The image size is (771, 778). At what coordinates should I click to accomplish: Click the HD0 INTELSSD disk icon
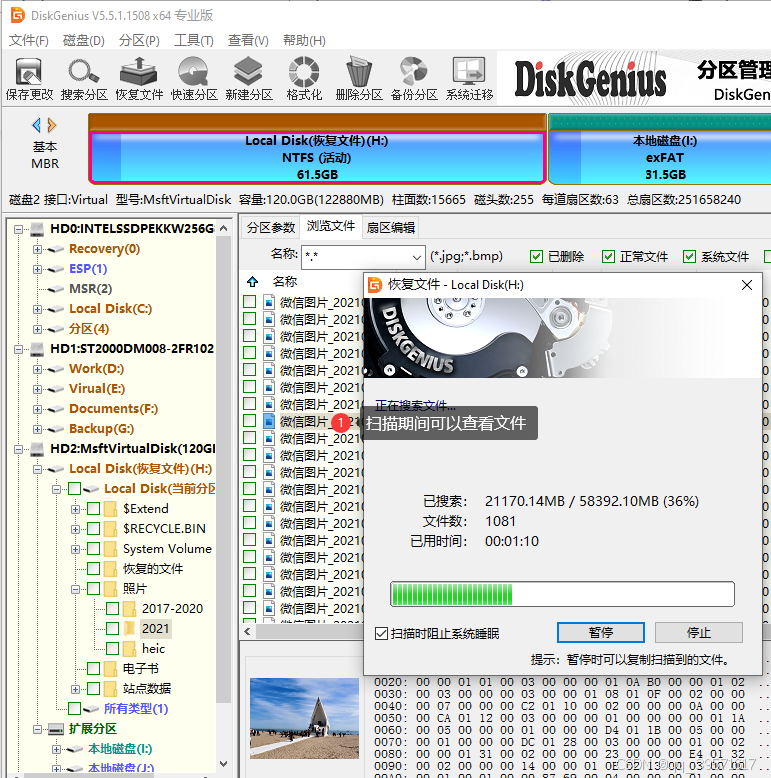point(37,229)
